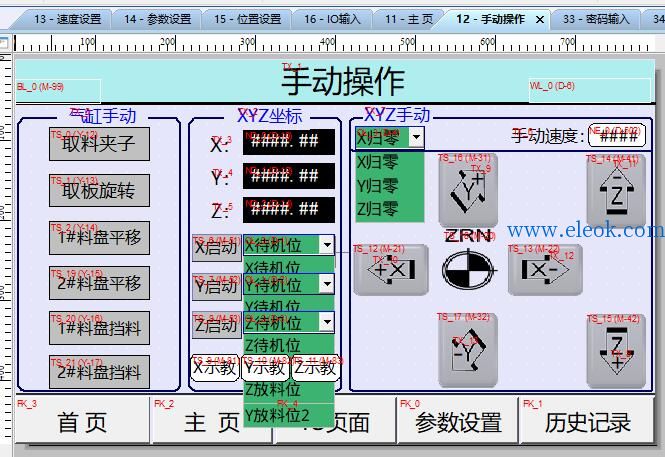Choose Z归零 in the zero-return list

tap(389, 209)
